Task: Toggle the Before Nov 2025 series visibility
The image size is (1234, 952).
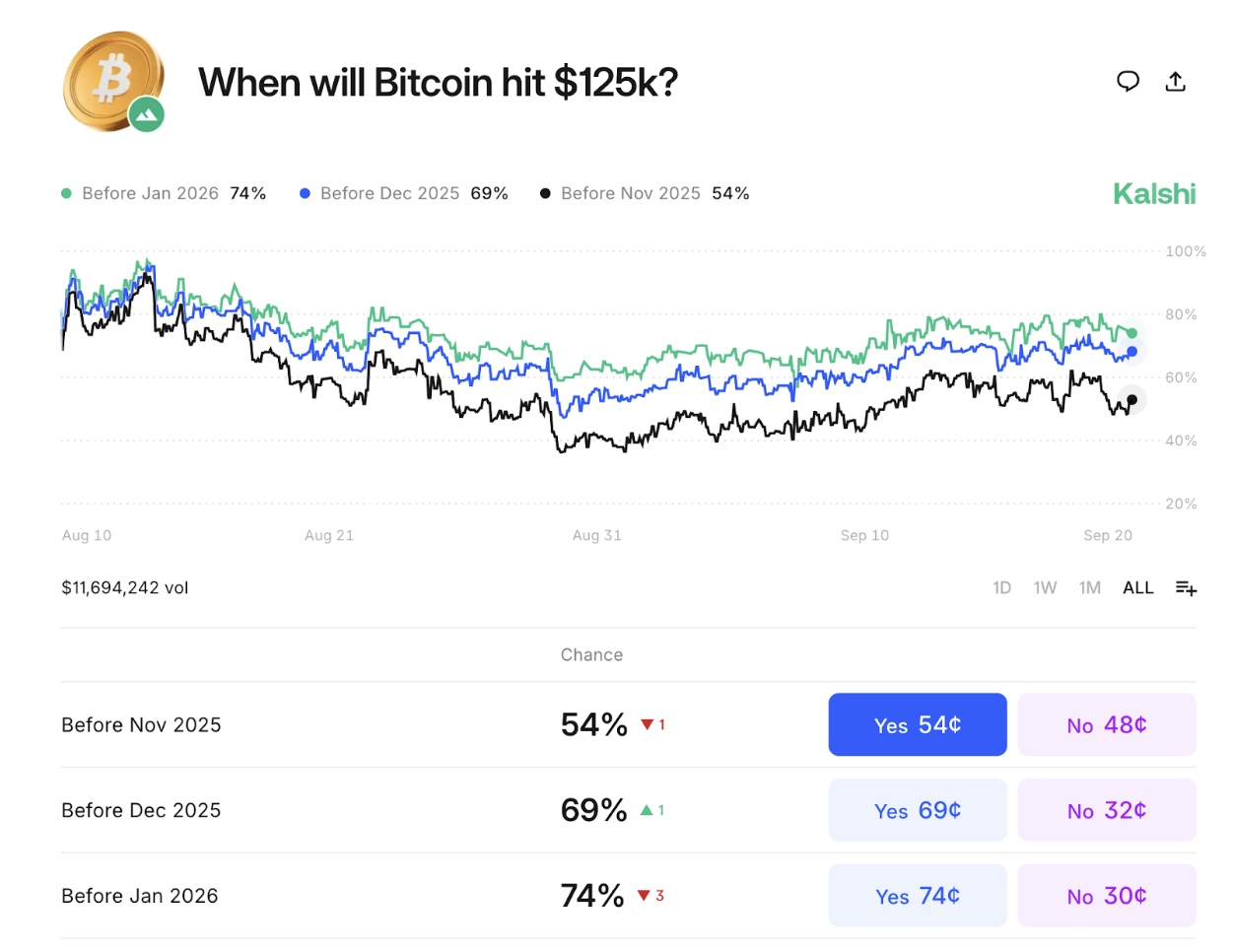Action: click(x=631, y=193)
